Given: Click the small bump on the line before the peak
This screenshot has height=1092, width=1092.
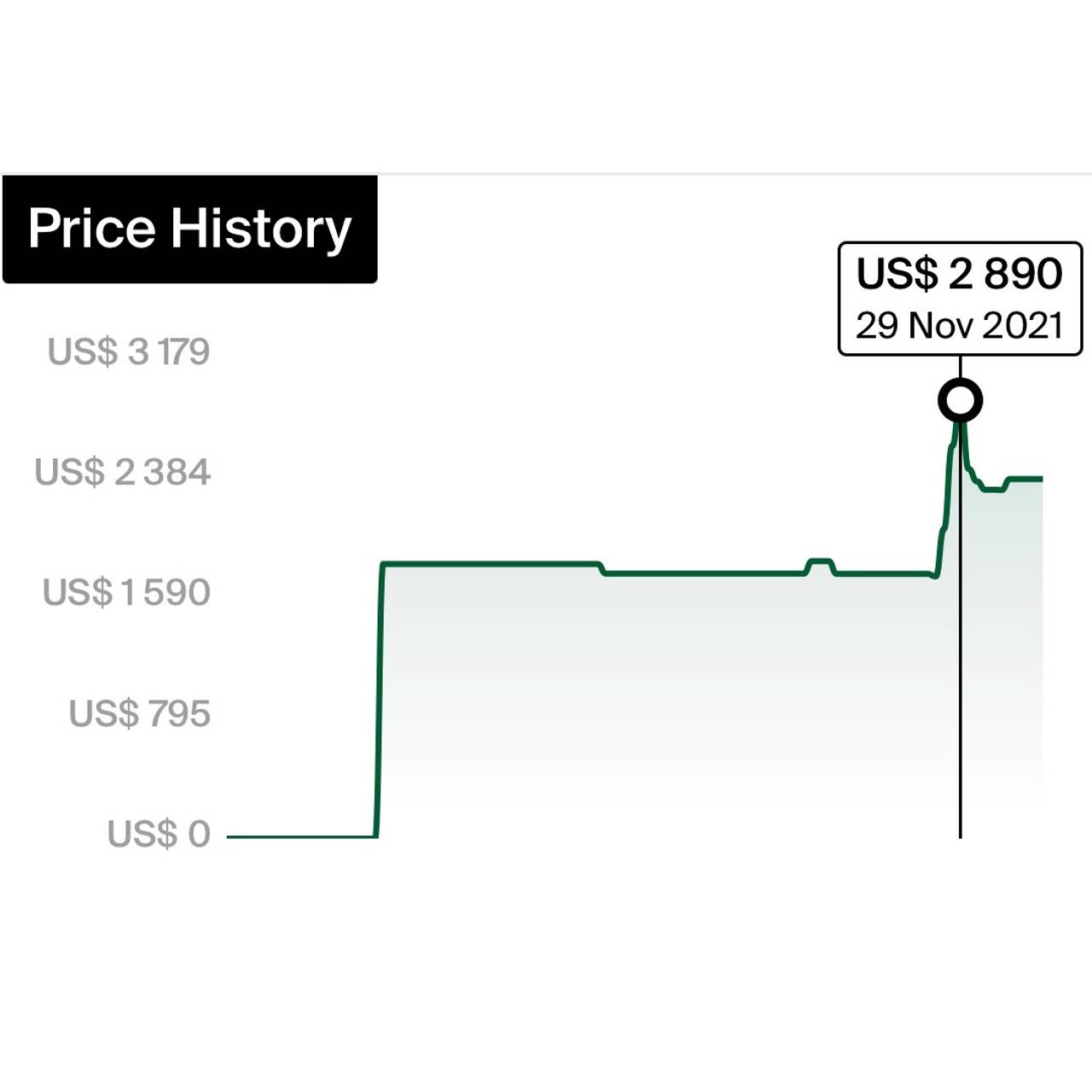Looking at the screenshot, I should pos(820,561).
